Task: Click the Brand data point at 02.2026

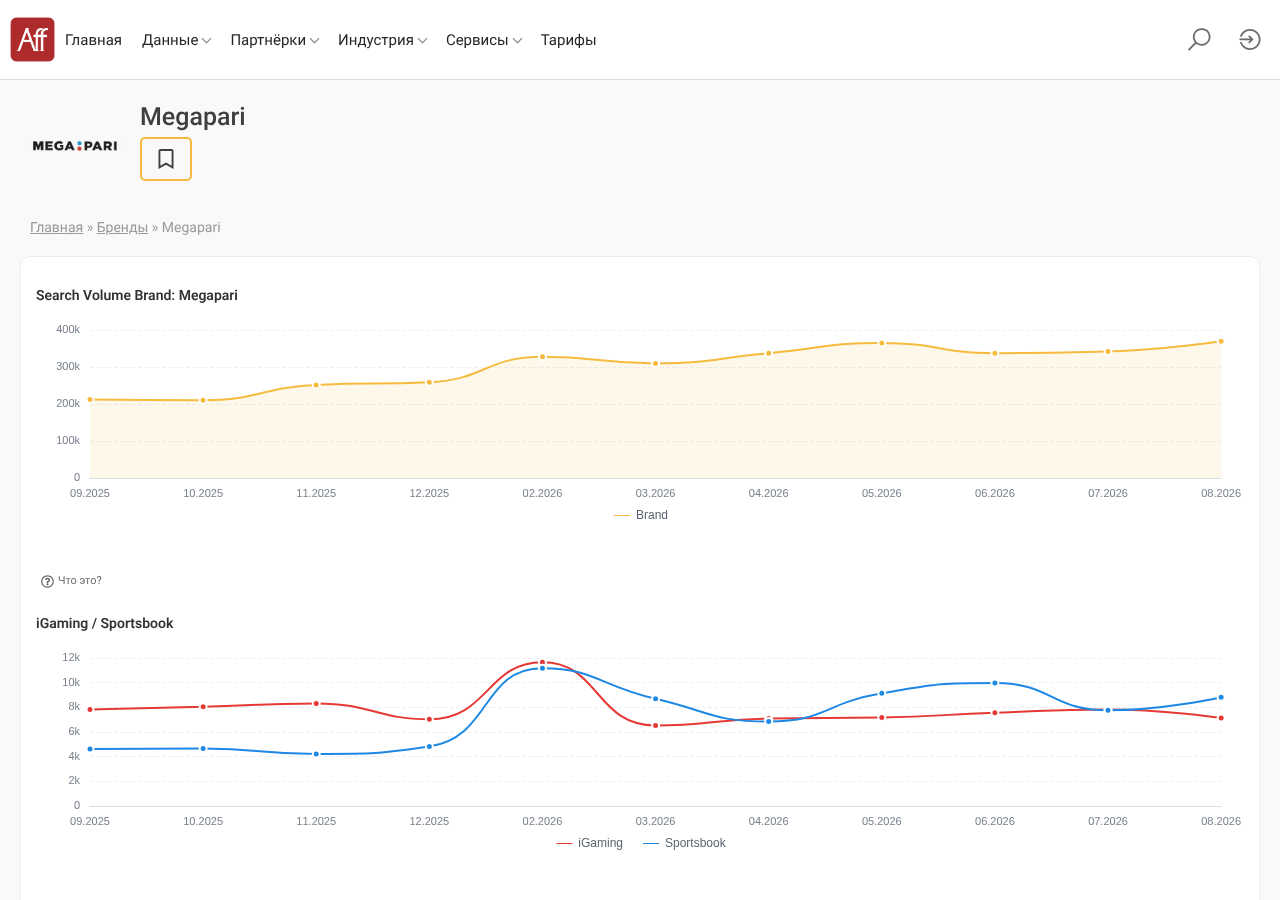Action: pos(543,357)
